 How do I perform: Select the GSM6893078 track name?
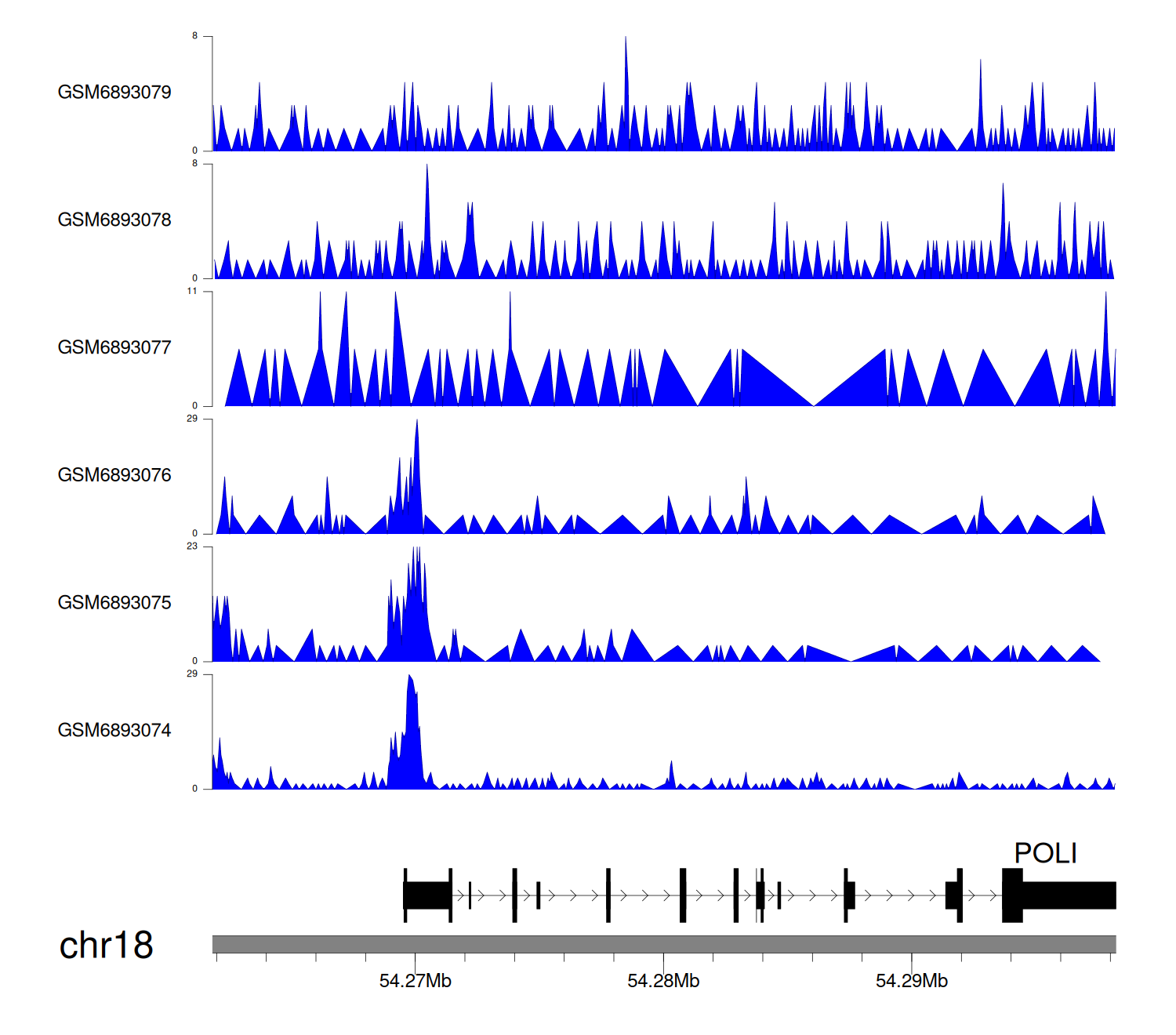pos(114,220)
